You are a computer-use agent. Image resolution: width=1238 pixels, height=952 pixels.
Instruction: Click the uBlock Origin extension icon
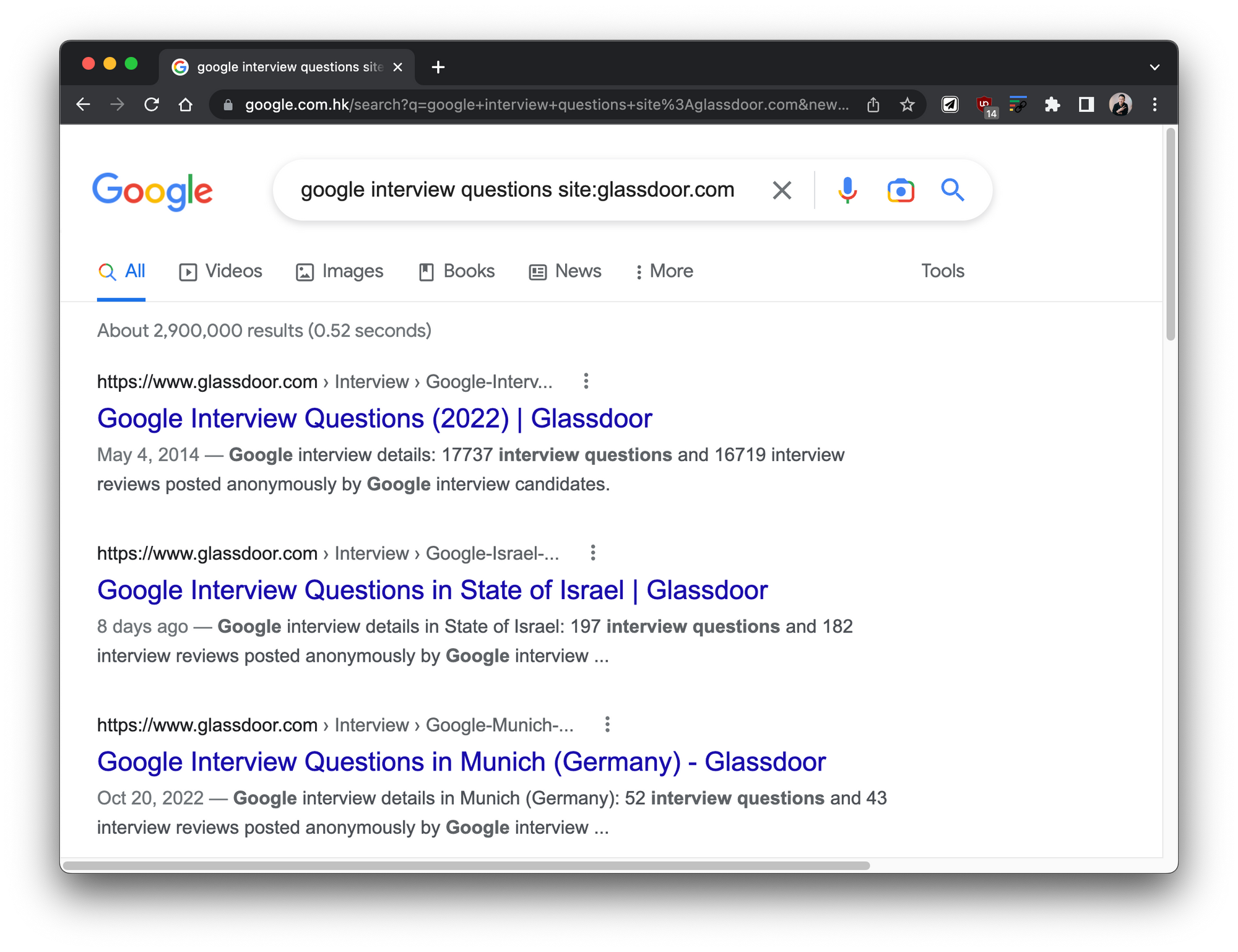[985, 105]
